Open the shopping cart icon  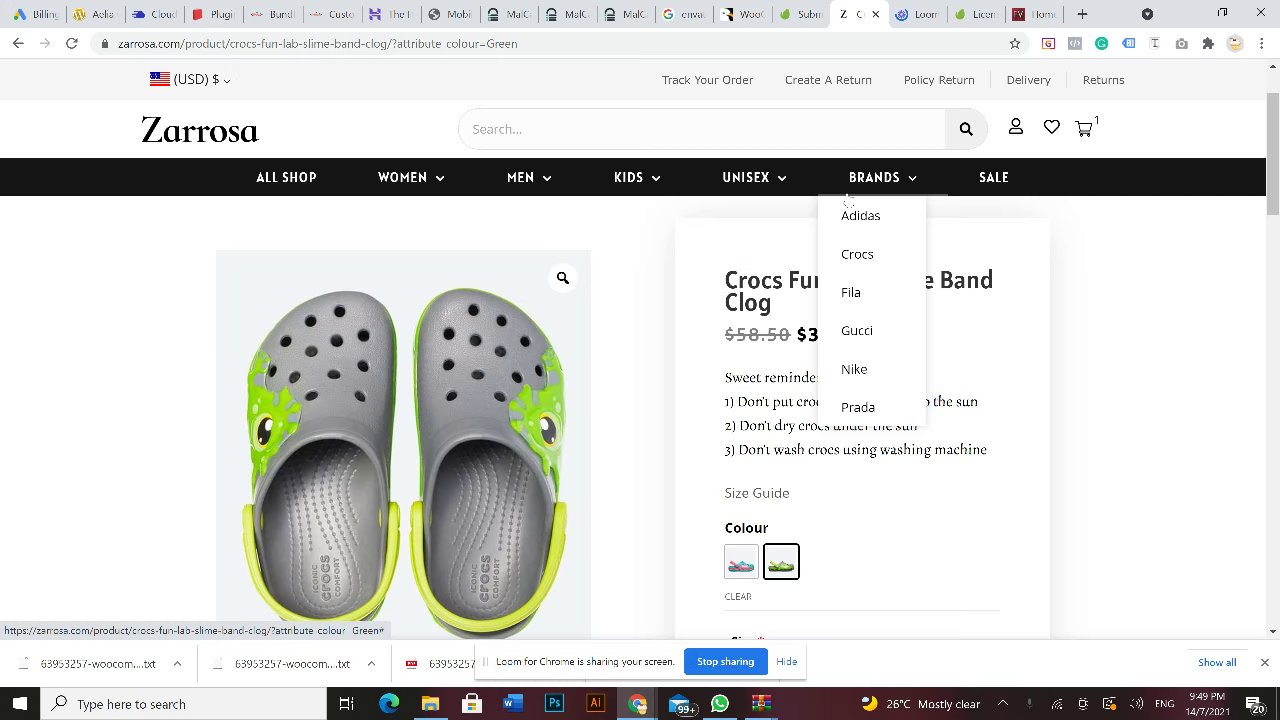[x=1084, y=128]
